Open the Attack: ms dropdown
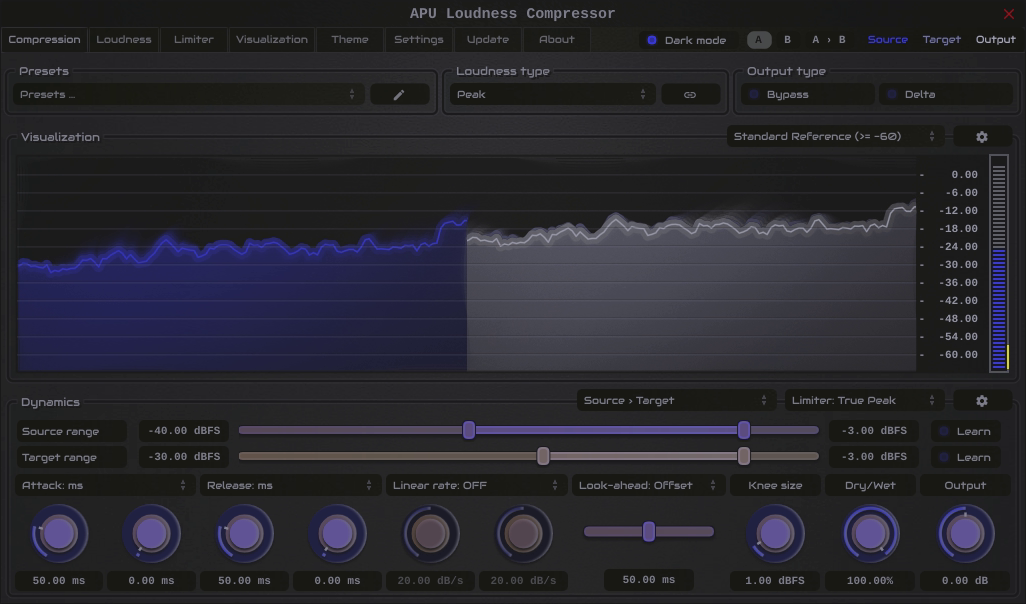1026x604 pixels. pyautogui.click(x=104, y=486)
